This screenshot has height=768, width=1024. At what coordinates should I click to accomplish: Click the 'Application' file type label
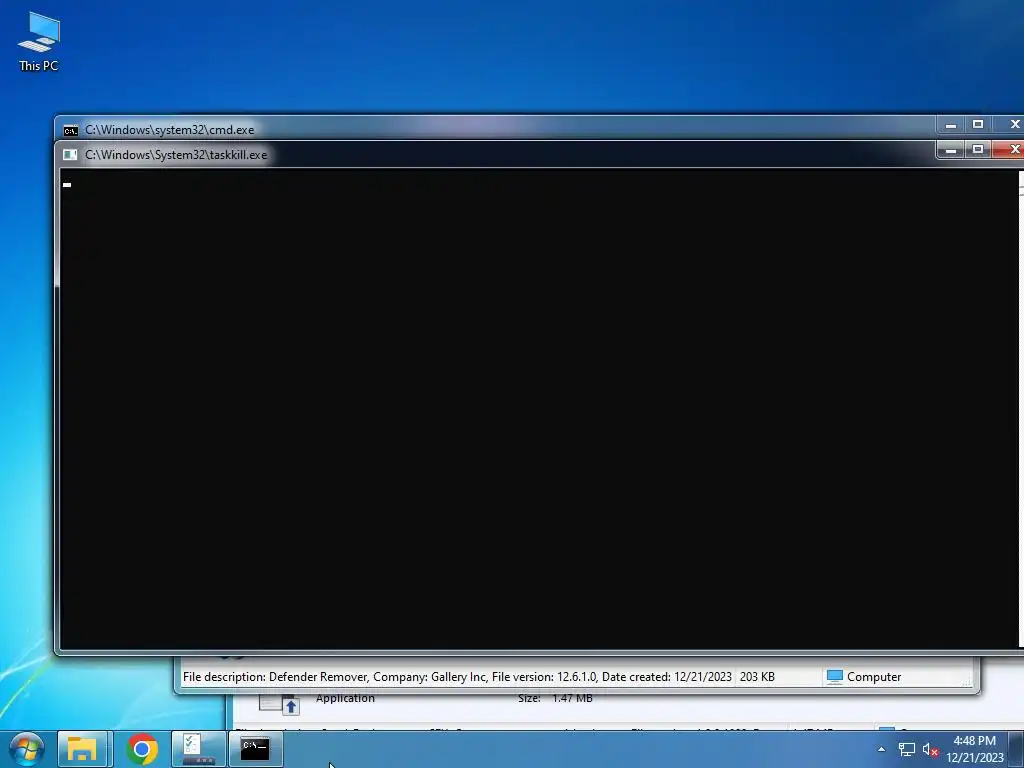pyautogui.click(x=345, y=698)
